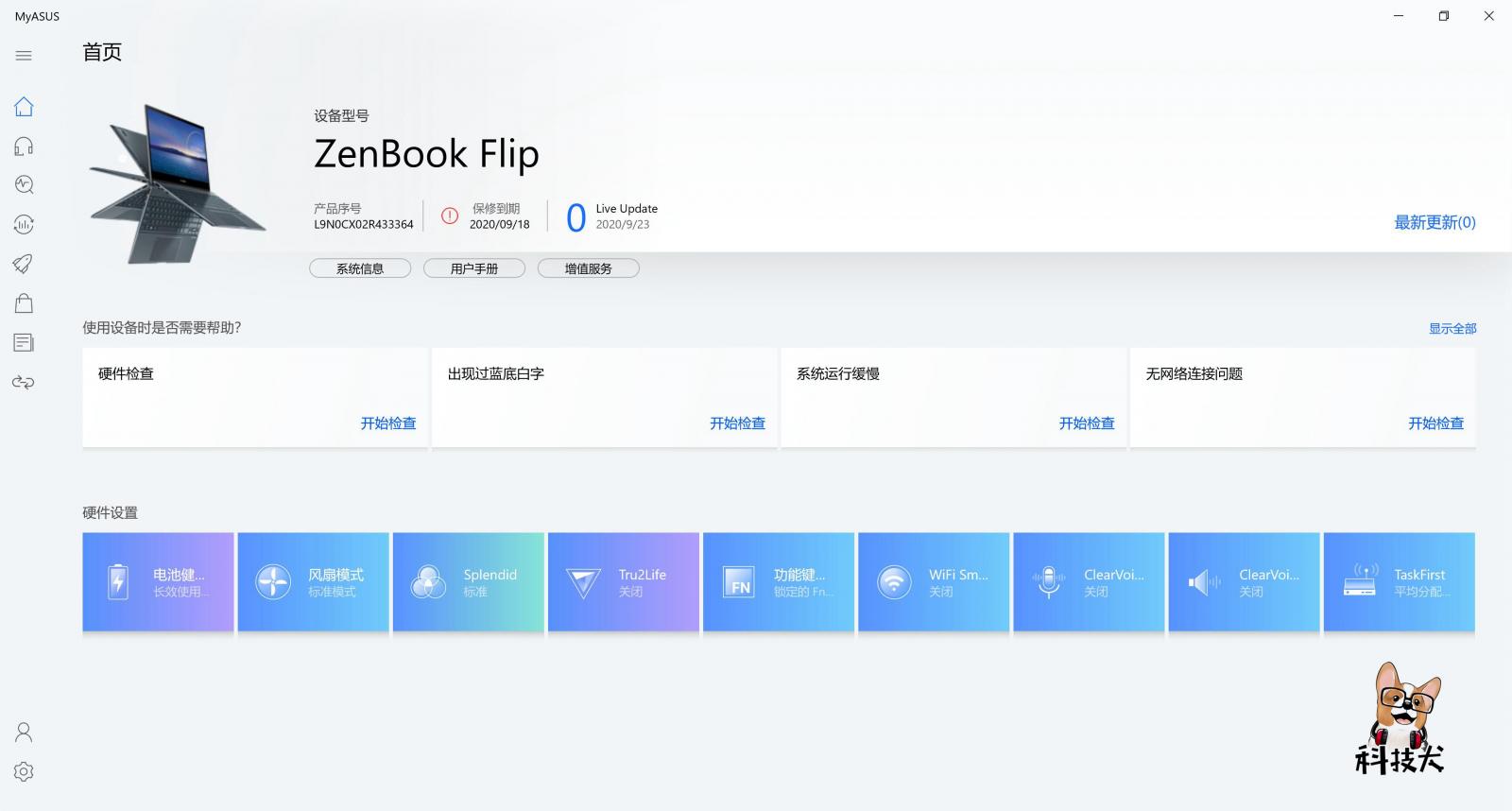Image resolution: width=1512 pixels, height=811 pixels.
Task: Restore down the MyASUS window
Action: [x=1444, y=16]
